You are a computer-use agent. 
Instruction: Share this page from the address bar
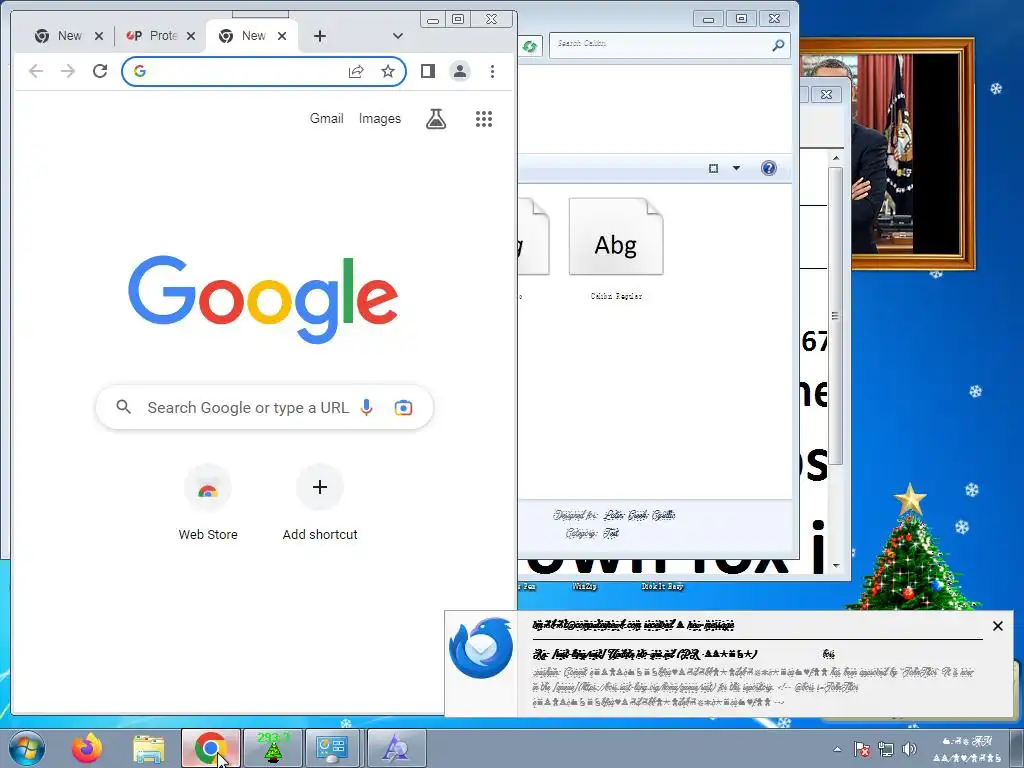356,71
